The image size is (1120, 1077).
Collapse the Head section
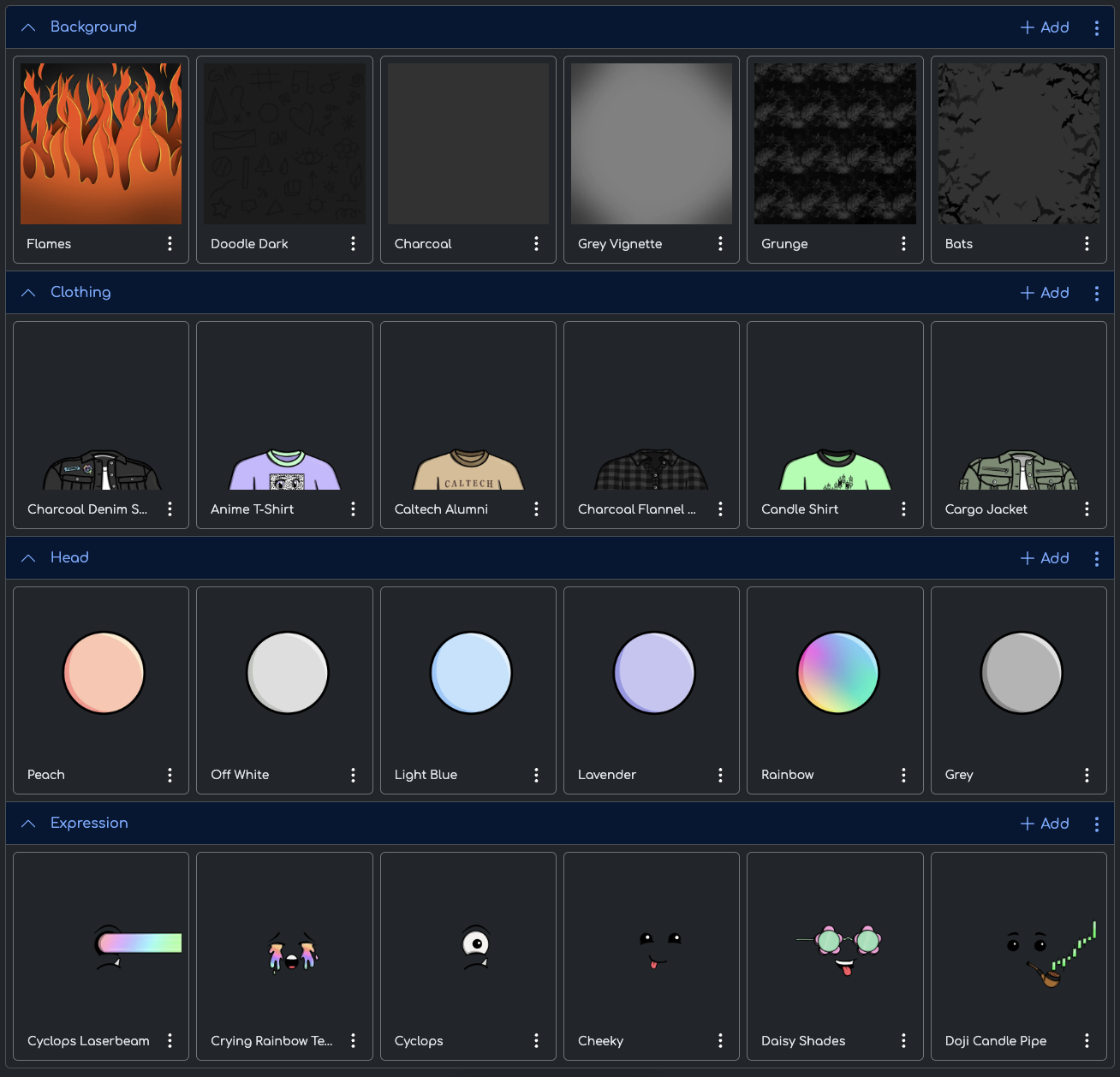click(x=28, y=558)
